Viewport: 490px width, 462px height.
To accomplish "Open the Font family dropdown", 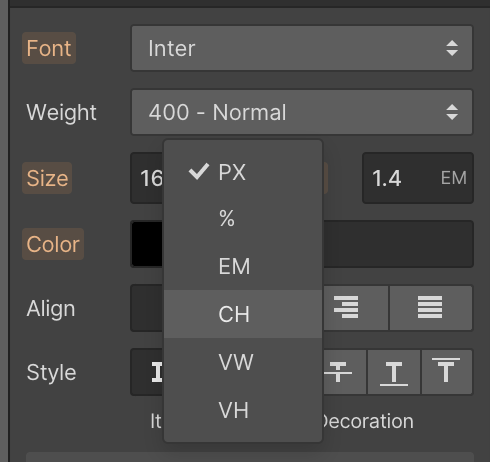I will tap(302, 48).
